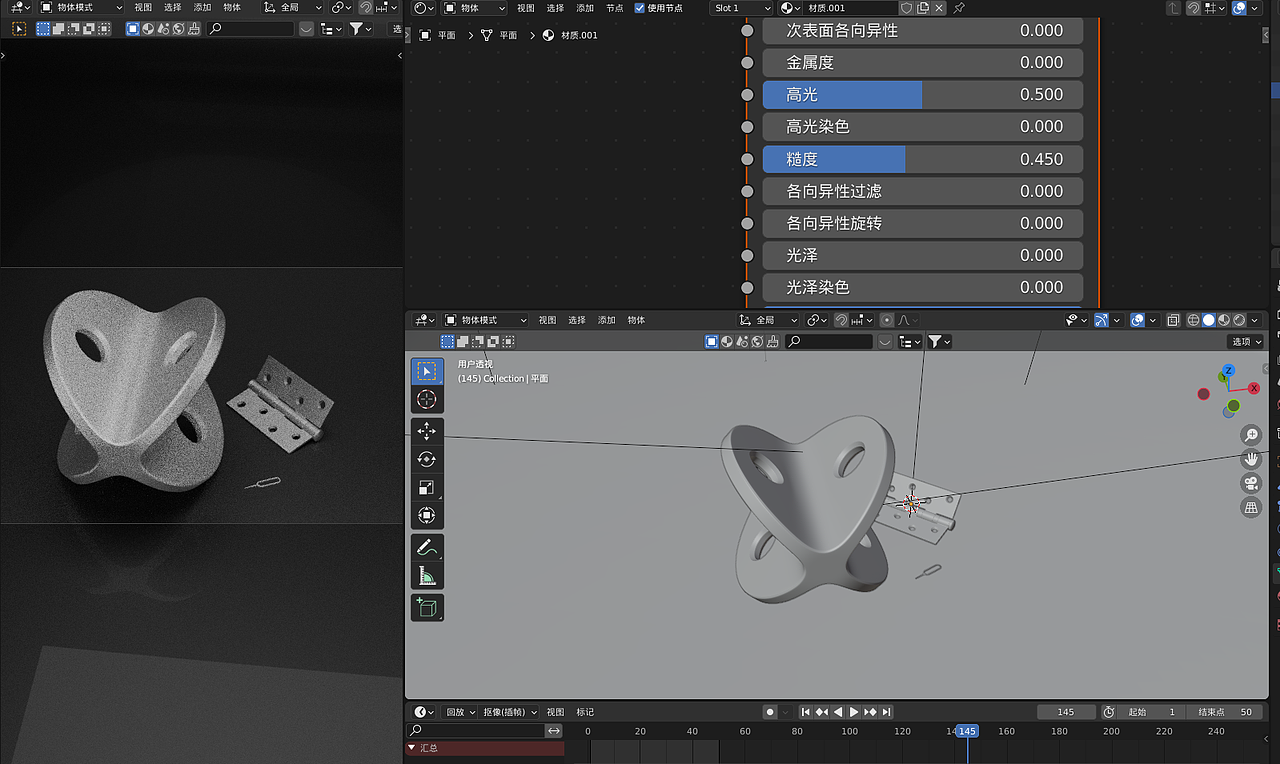Activate the Rotate tool
Viewport: 1280px width, 764px height.
pyautogui.click(x=427, y=459)
